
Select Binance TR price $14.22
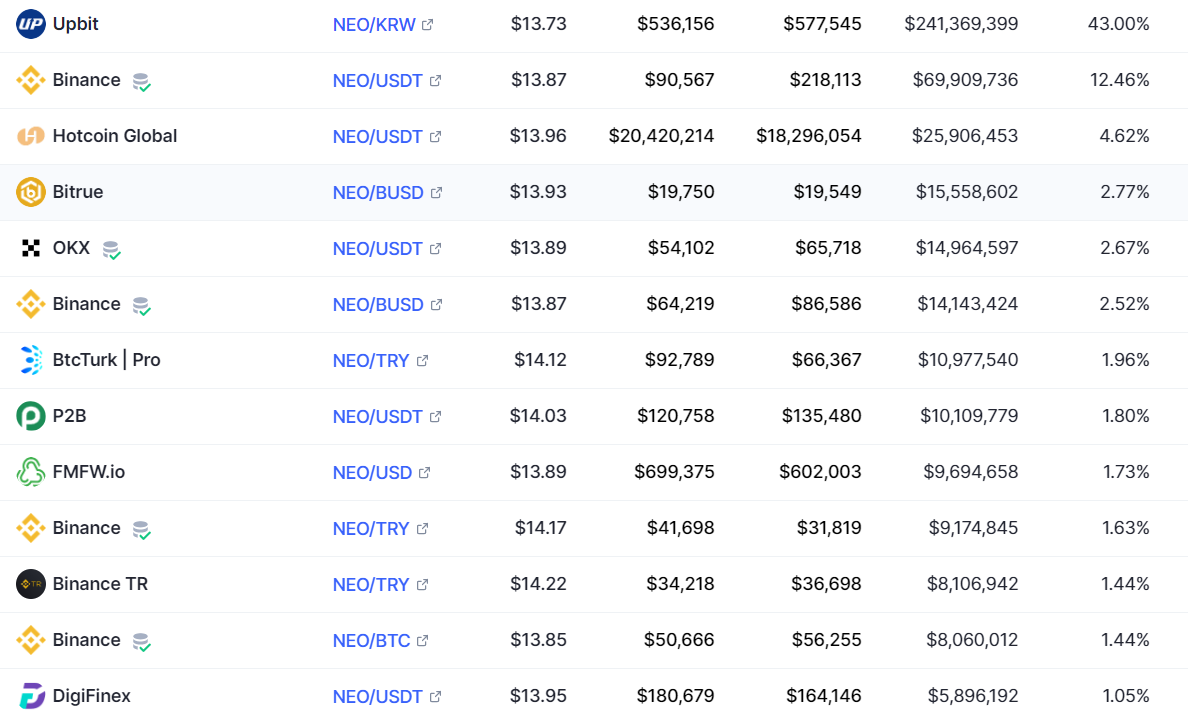[538, 585]
